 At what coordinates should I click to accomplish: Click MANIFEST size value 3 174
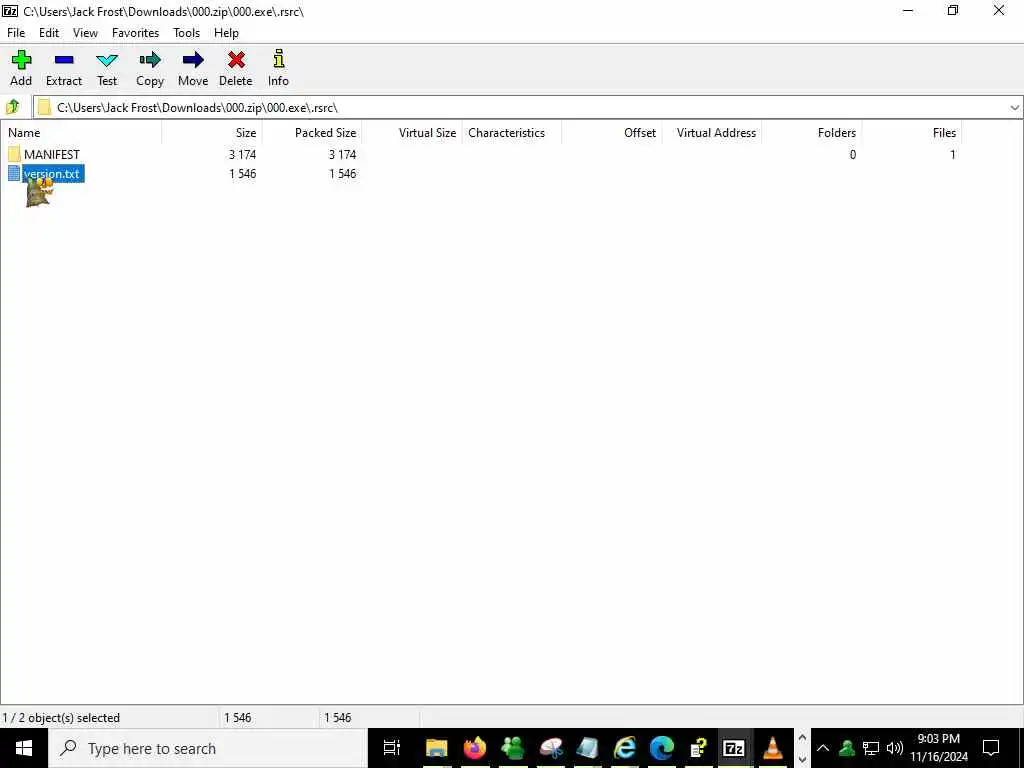(242, 155)
